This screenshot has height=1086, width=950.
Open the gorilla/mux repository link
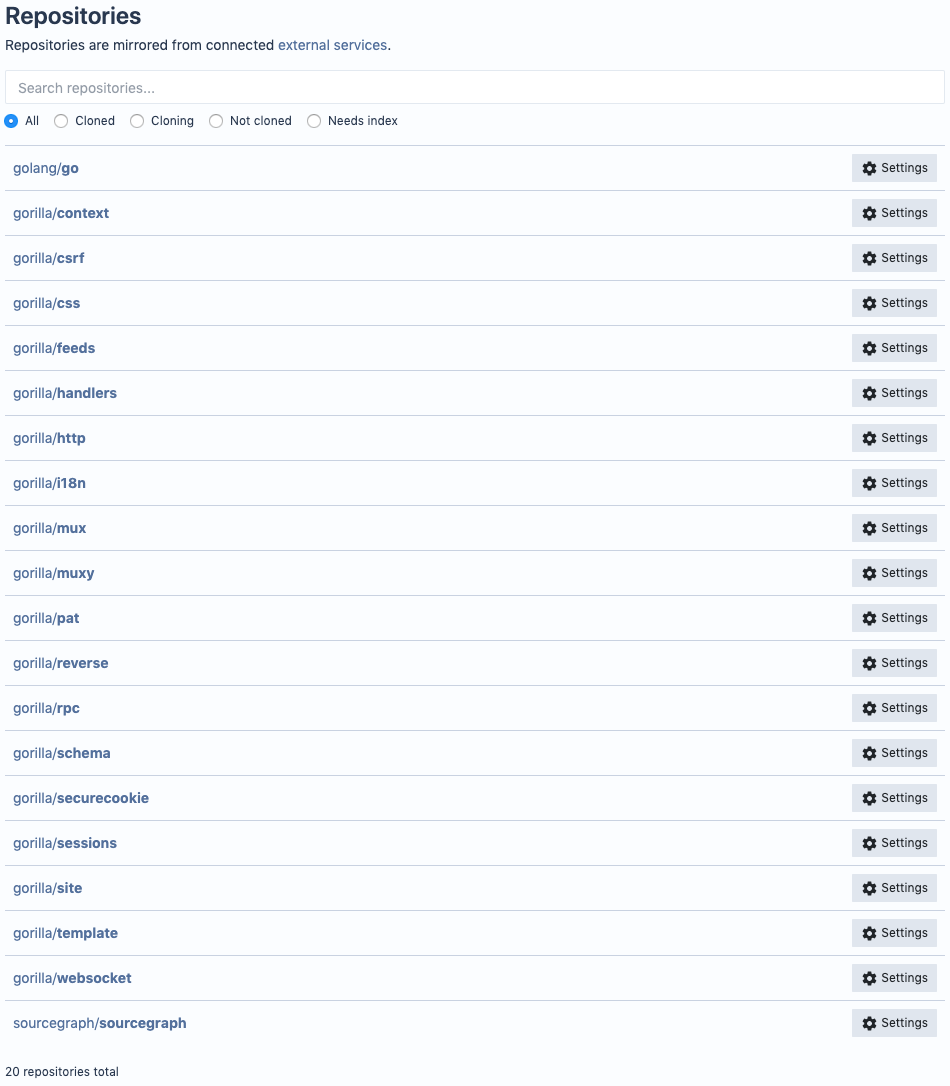(50, 528)
